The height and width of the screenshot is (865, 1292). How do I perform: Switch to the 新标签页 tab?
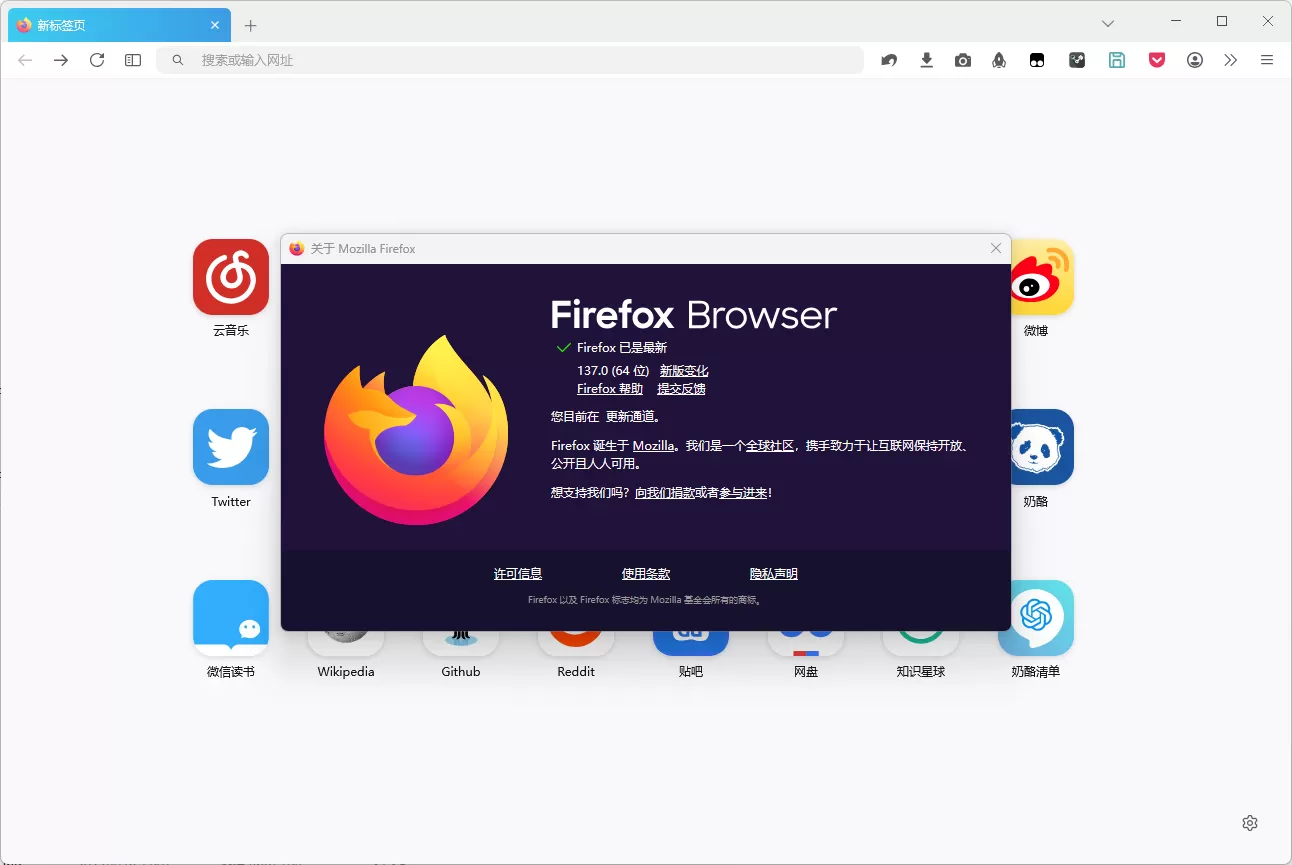[x=110, y=24]
